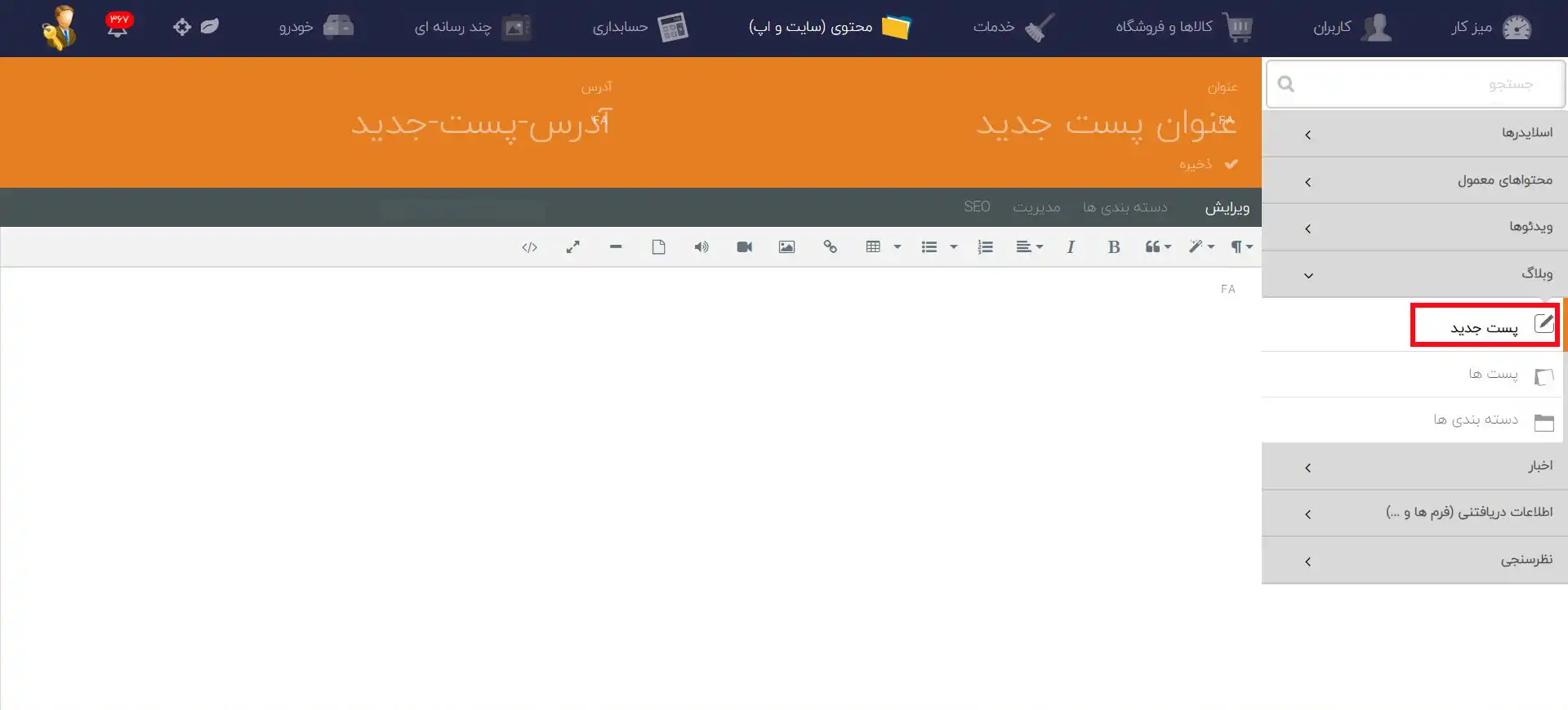Open the میز کار dashboard menu
Image resolution: width=1568 pixels, height=710 pixels.
(1491, 27)
